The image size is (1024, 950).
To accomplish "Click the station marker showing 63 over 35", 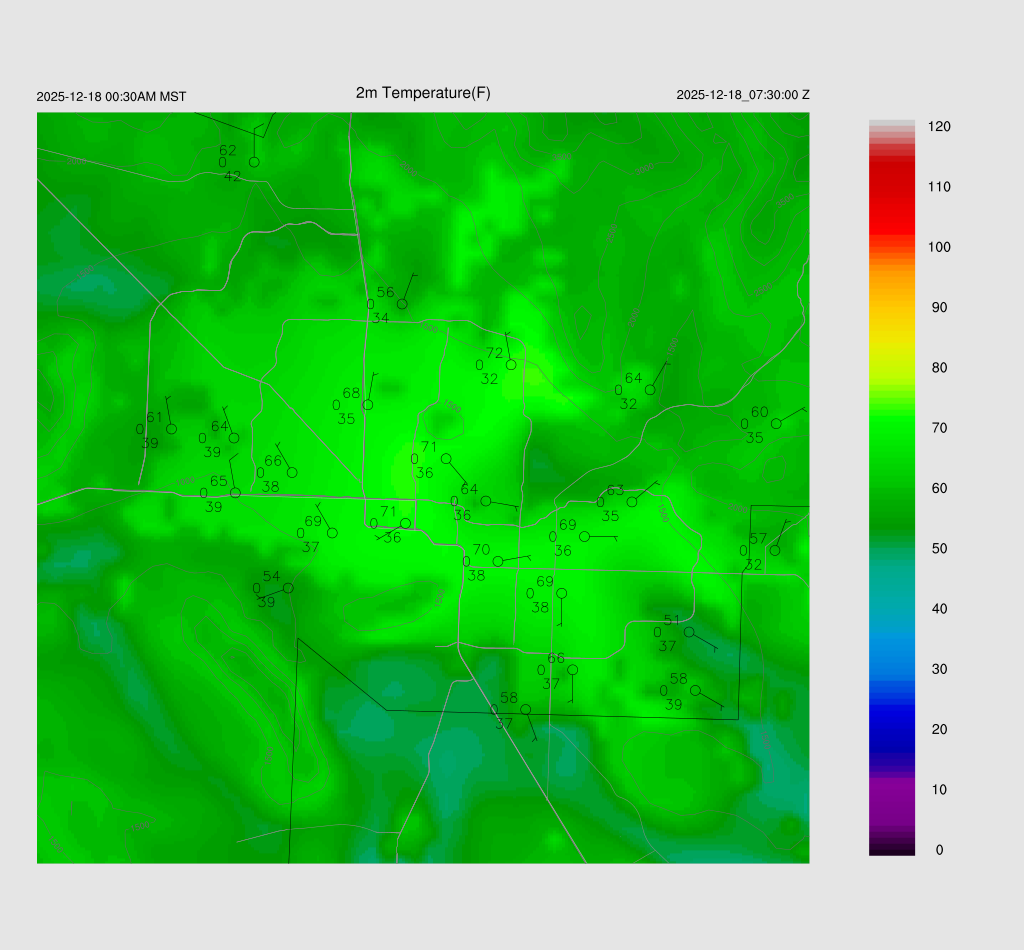I will click(632, 502).
